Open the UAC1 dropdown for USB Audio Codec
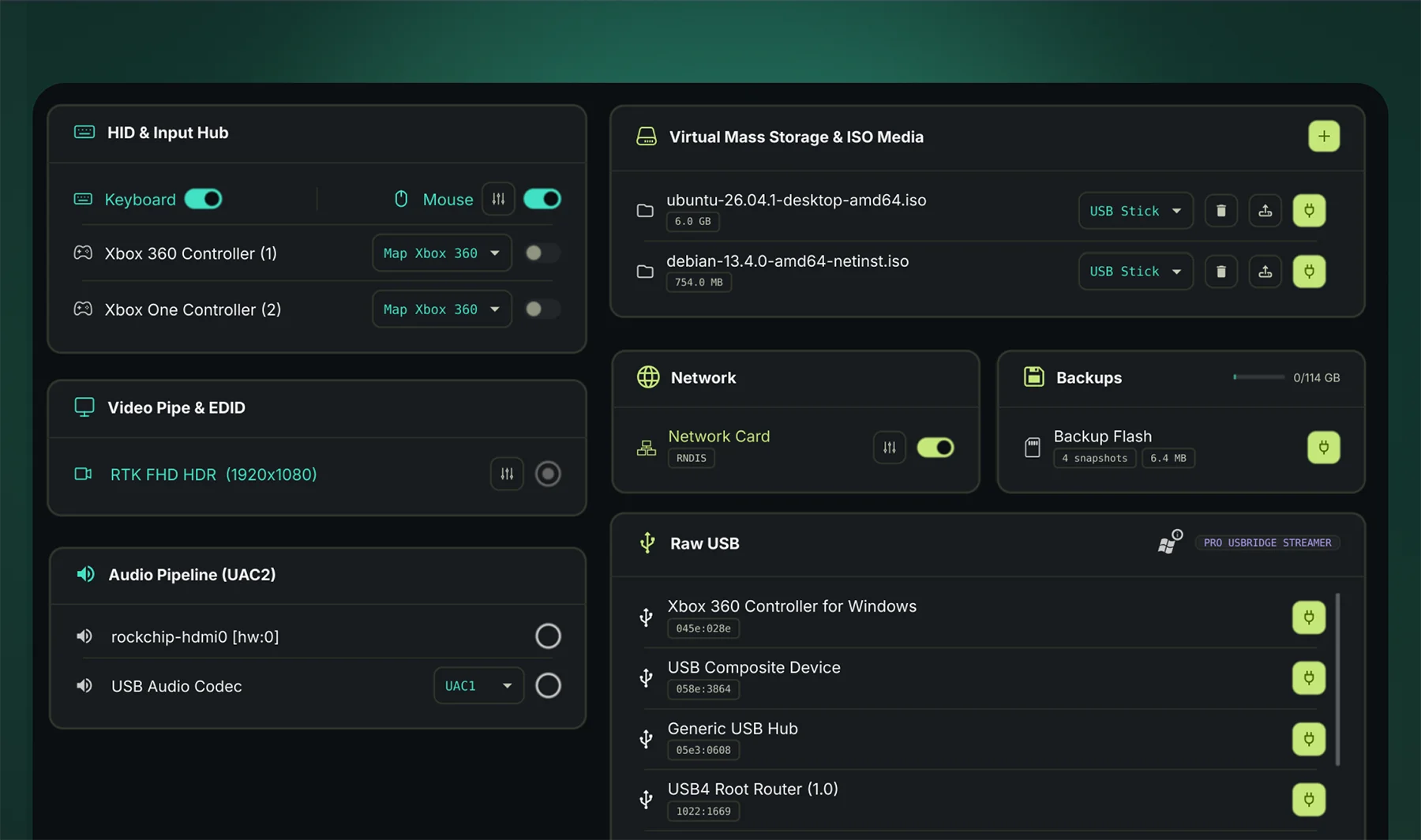Screen dimensions: 1421x840 (479, 685)
